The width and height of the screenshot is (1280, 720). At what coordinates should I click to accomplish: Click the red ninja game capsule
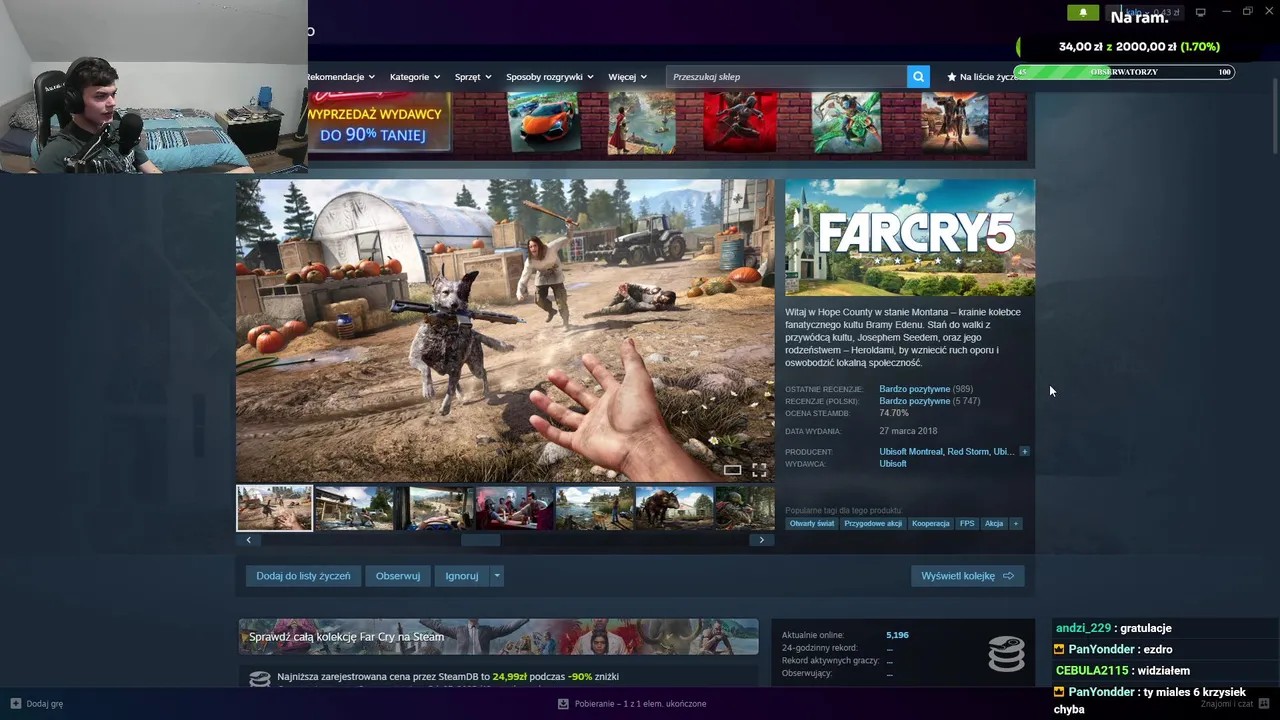click(x=740, y=123)
